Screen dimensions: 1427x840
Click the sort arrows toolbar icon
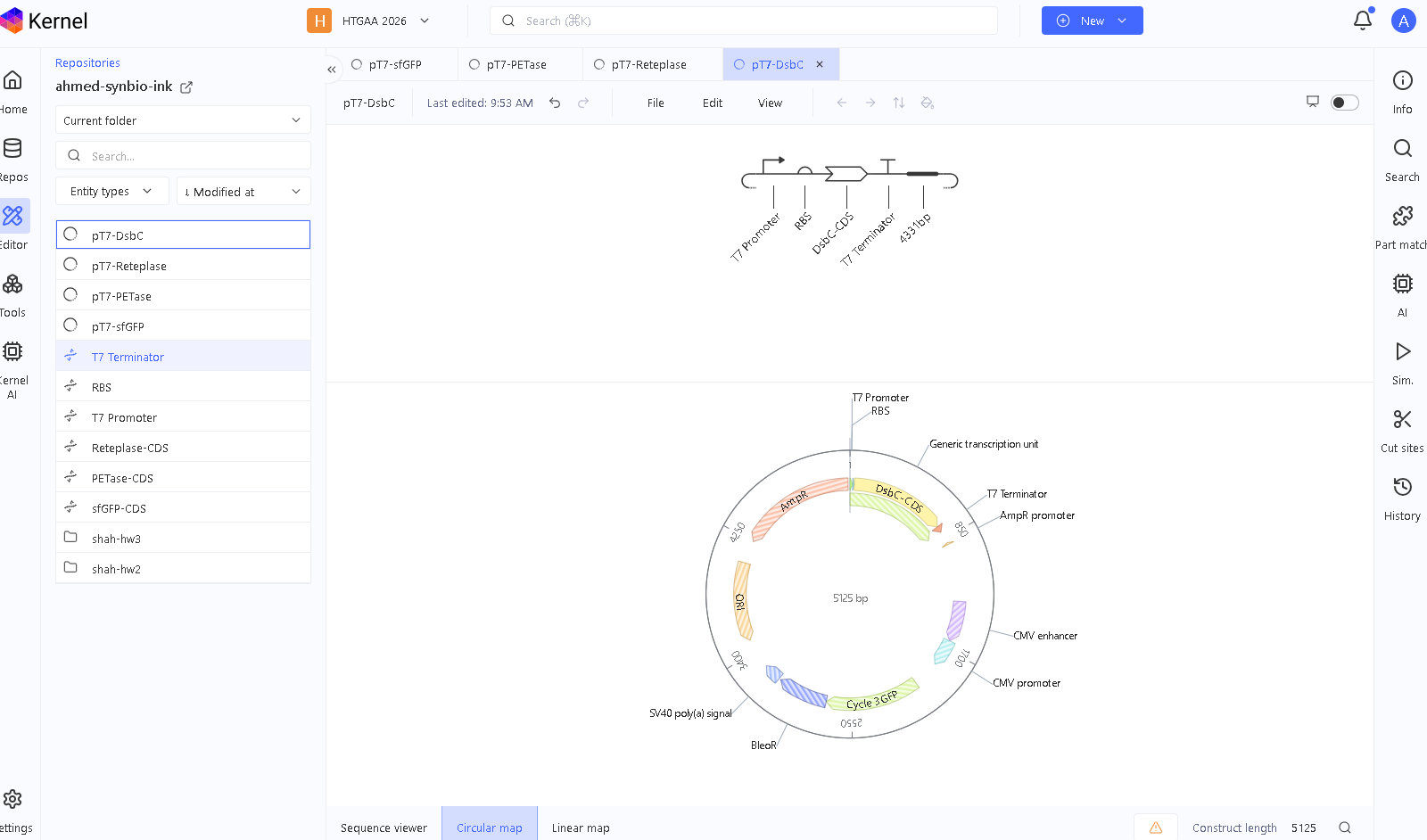[899, 103]
